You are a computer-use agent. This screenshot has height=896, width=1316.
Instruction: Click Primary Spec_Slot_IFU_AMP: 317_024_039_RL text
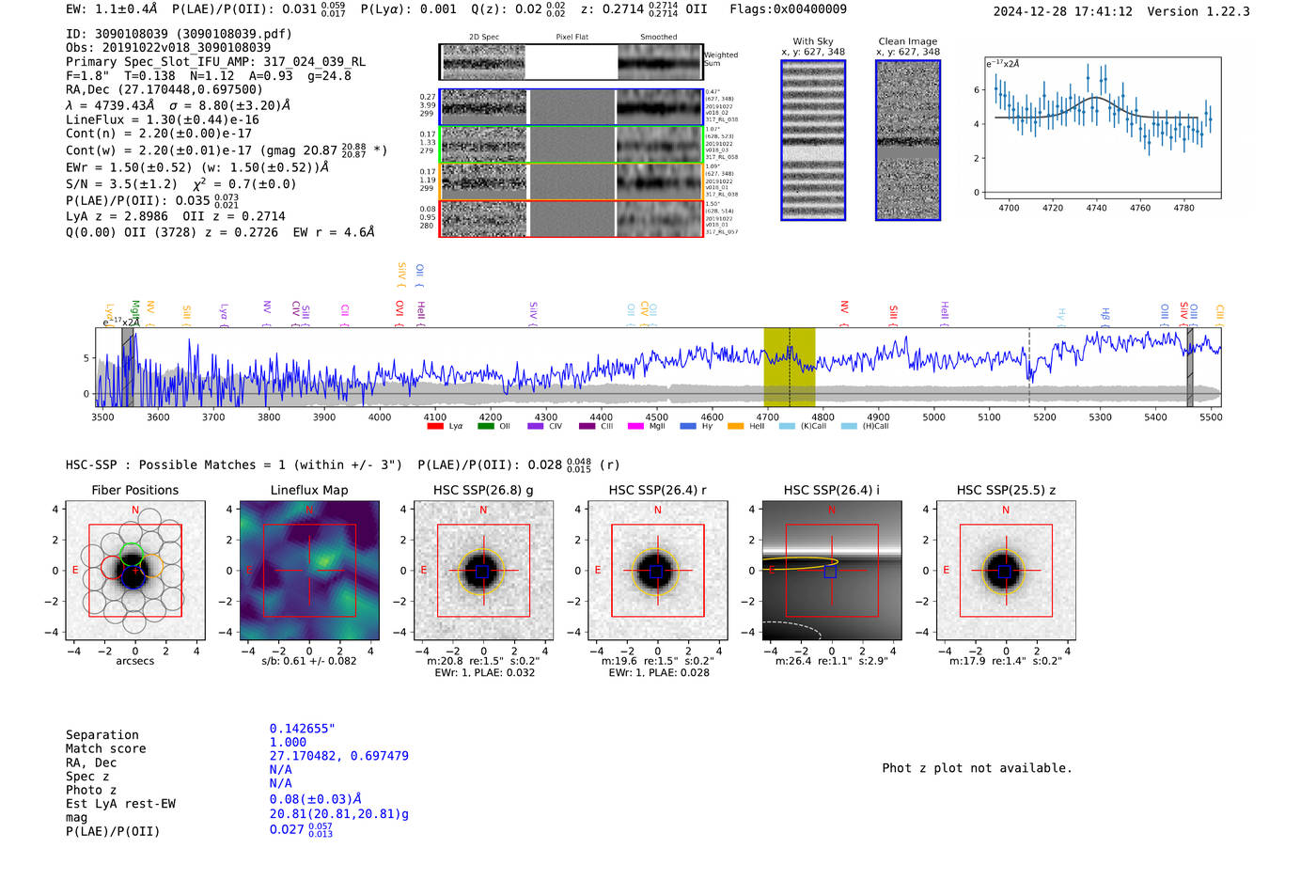[x=216, y=62]
